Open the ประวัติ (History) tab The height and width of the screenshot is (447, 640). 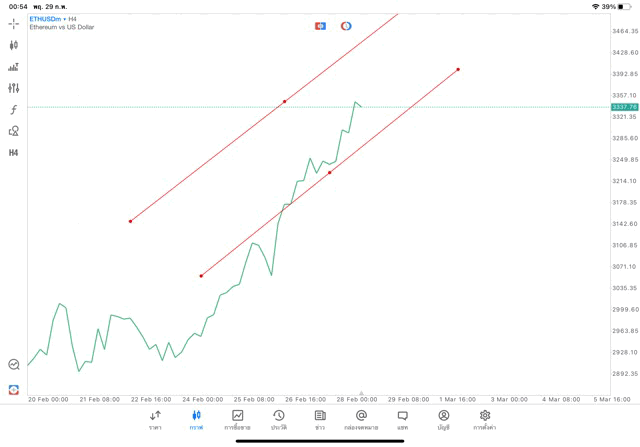point(278,420)
